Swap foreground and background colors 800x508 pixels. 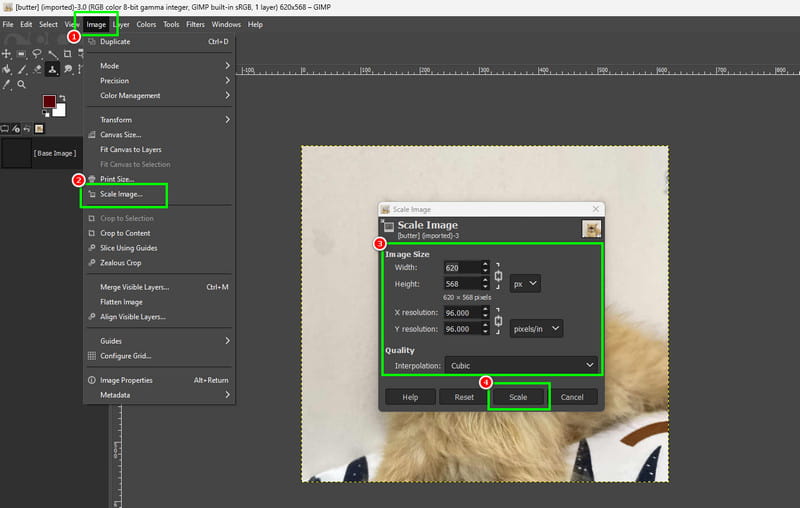point(62,97)
